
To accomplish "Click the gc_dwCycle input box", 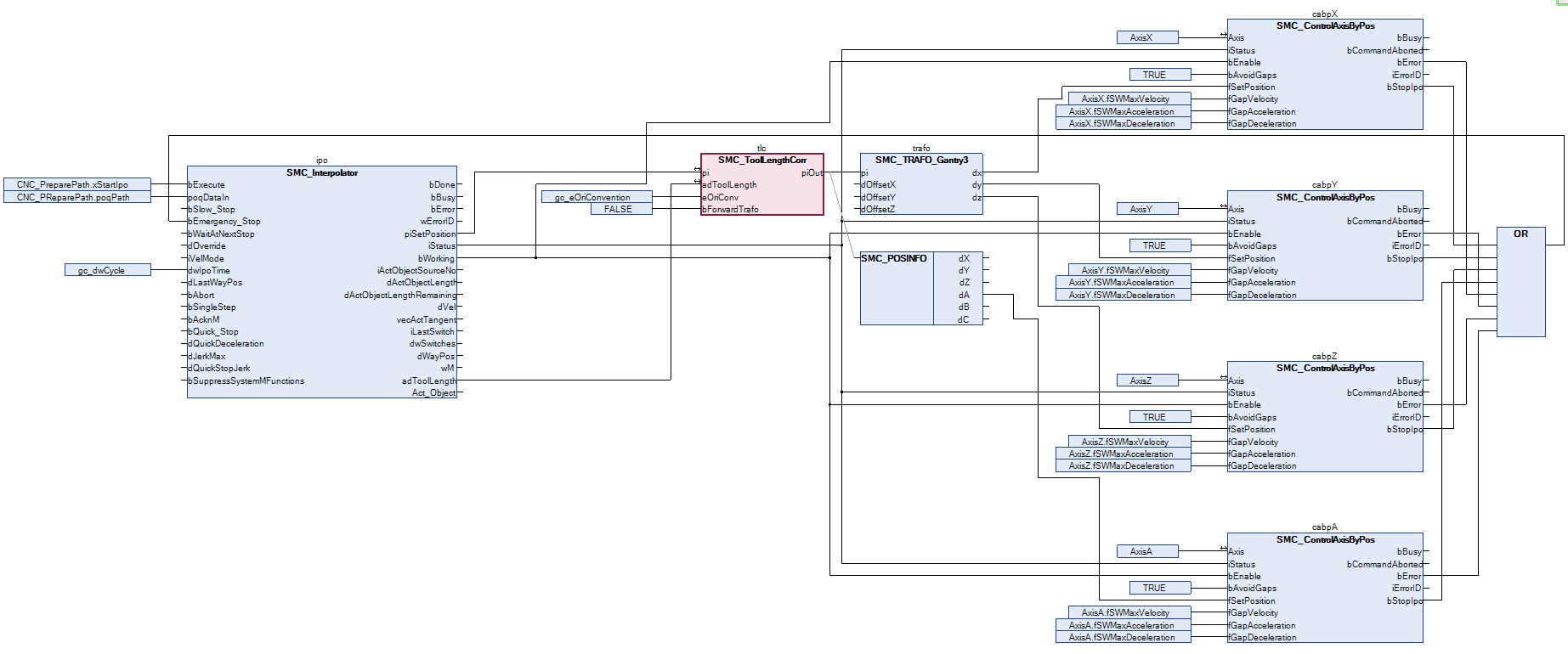I will pos(108,270).
